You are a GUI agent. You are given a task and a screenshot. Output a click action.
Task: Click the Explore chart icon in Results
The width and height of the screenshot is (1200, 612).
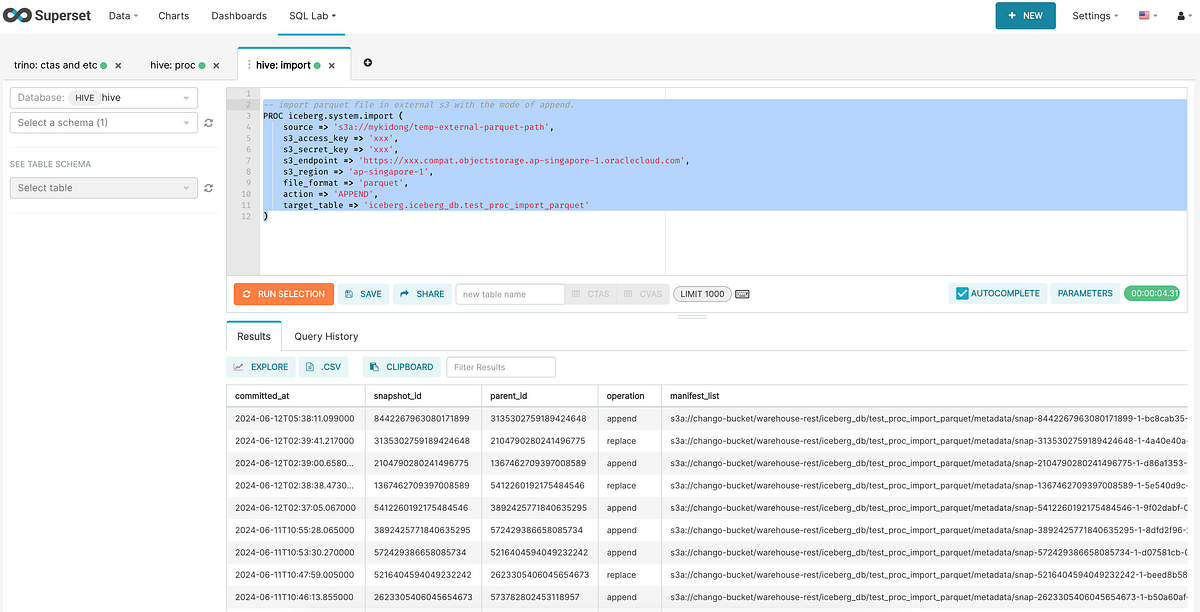[238, 366]
